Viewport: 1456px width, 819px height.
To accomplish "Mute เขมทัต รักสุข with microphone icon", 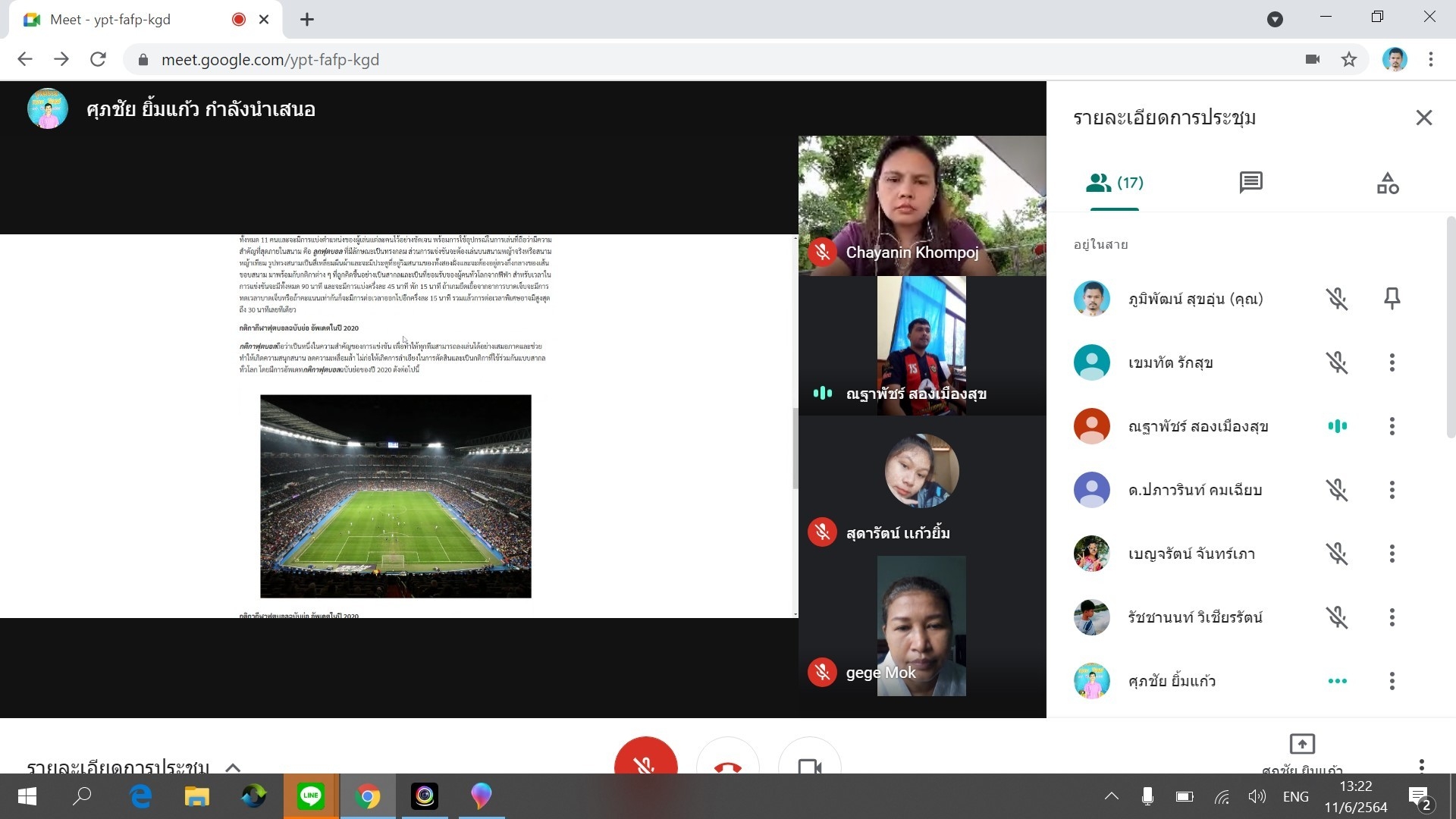I will coord(1337,362).
